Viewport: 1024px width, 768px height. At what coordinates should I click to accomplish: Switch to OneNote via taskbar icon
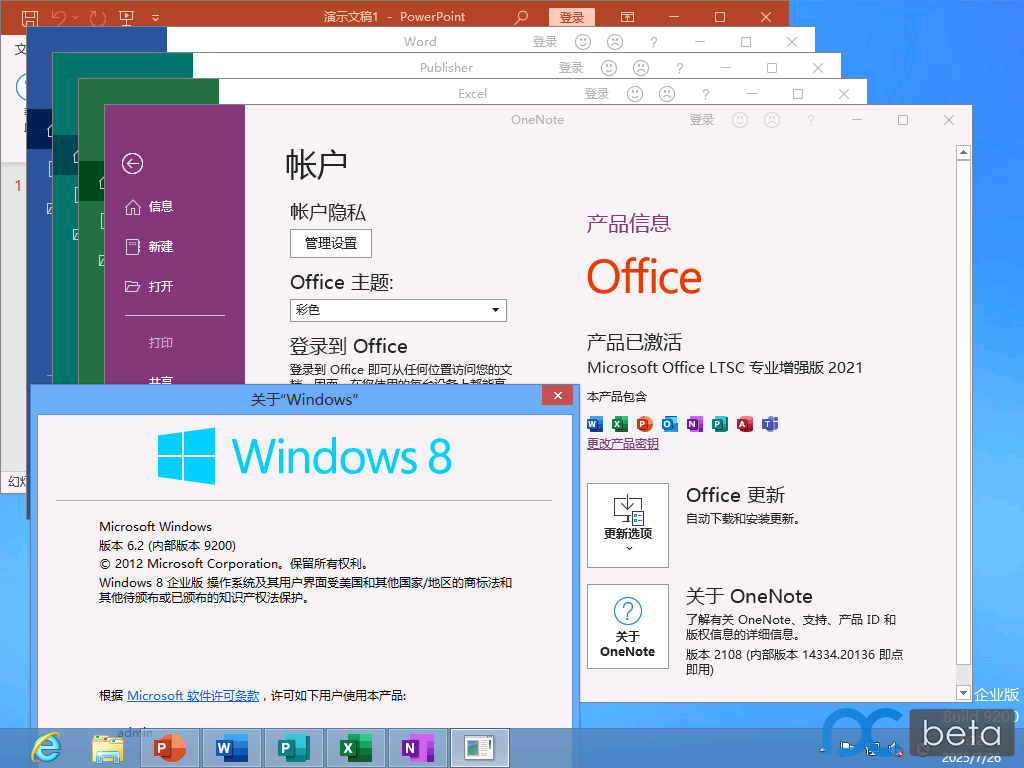418,748
